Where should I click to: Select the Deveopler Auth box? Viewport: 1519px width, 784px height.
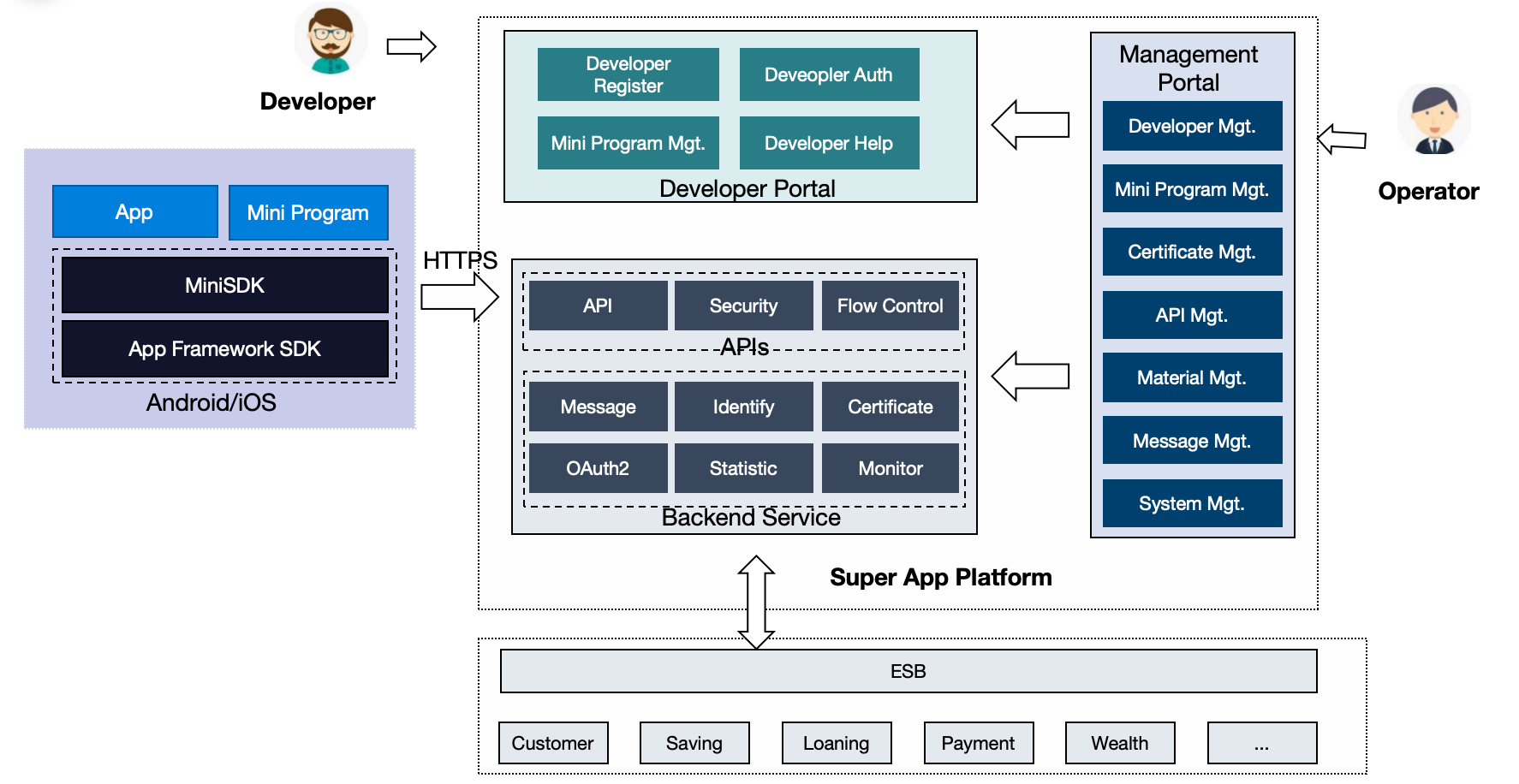(829, 74)
